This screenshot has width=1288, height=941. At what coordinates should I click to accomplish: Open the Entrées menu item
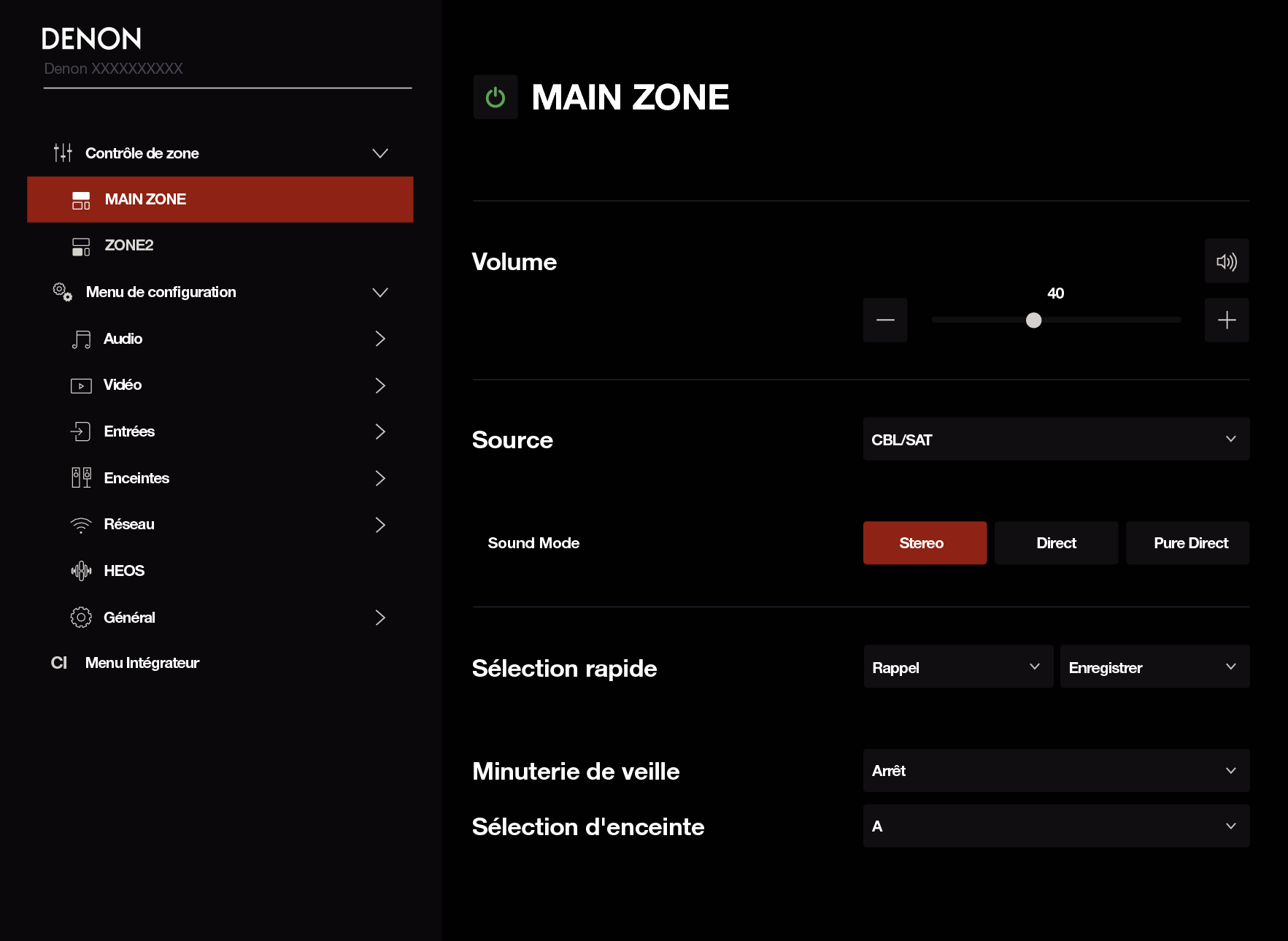click(129, 431)
